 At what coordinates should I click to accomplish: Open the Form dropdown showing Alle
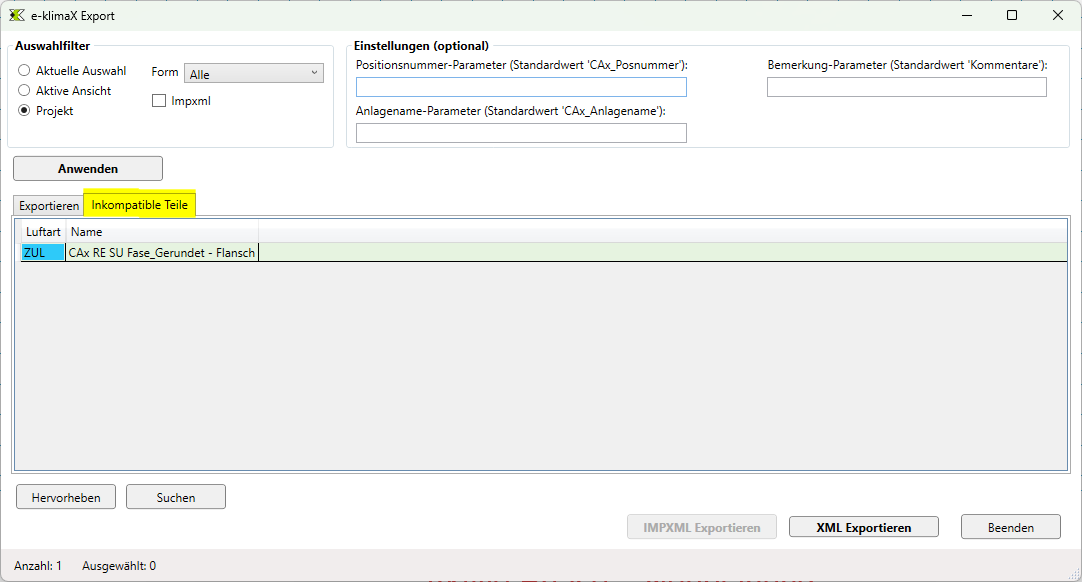tap(254, 73)
